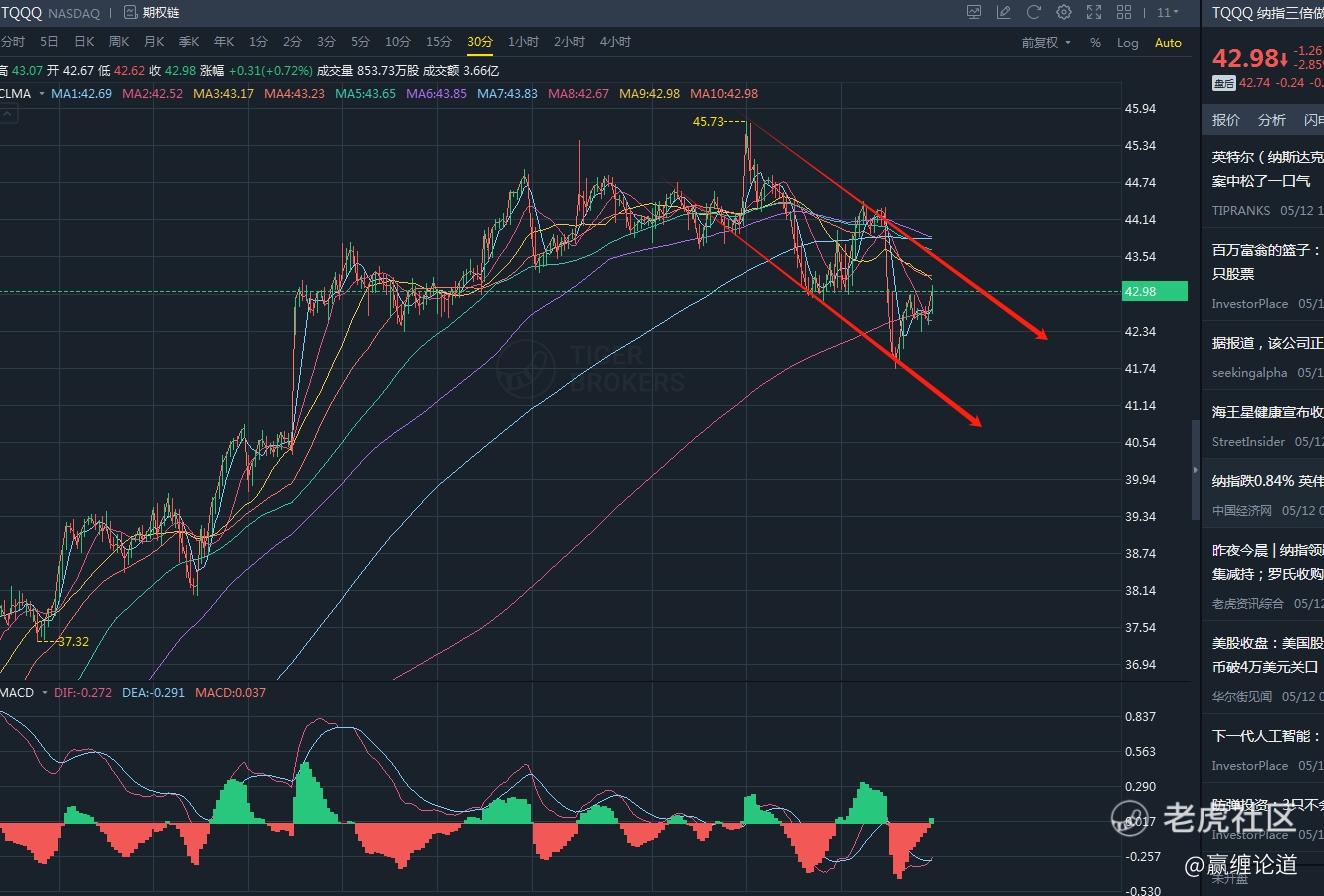Switch to 月K timeframe
Screen dimensions: 1324x896
pyautogui.click(x=154, y=42)
